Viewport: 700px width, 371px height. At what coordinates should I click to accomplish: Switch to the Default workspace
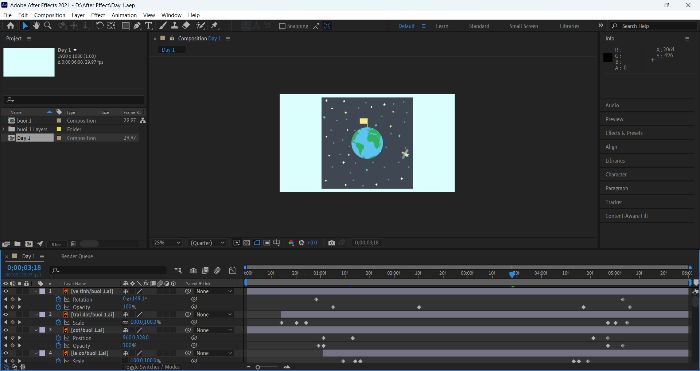[406, 26]
